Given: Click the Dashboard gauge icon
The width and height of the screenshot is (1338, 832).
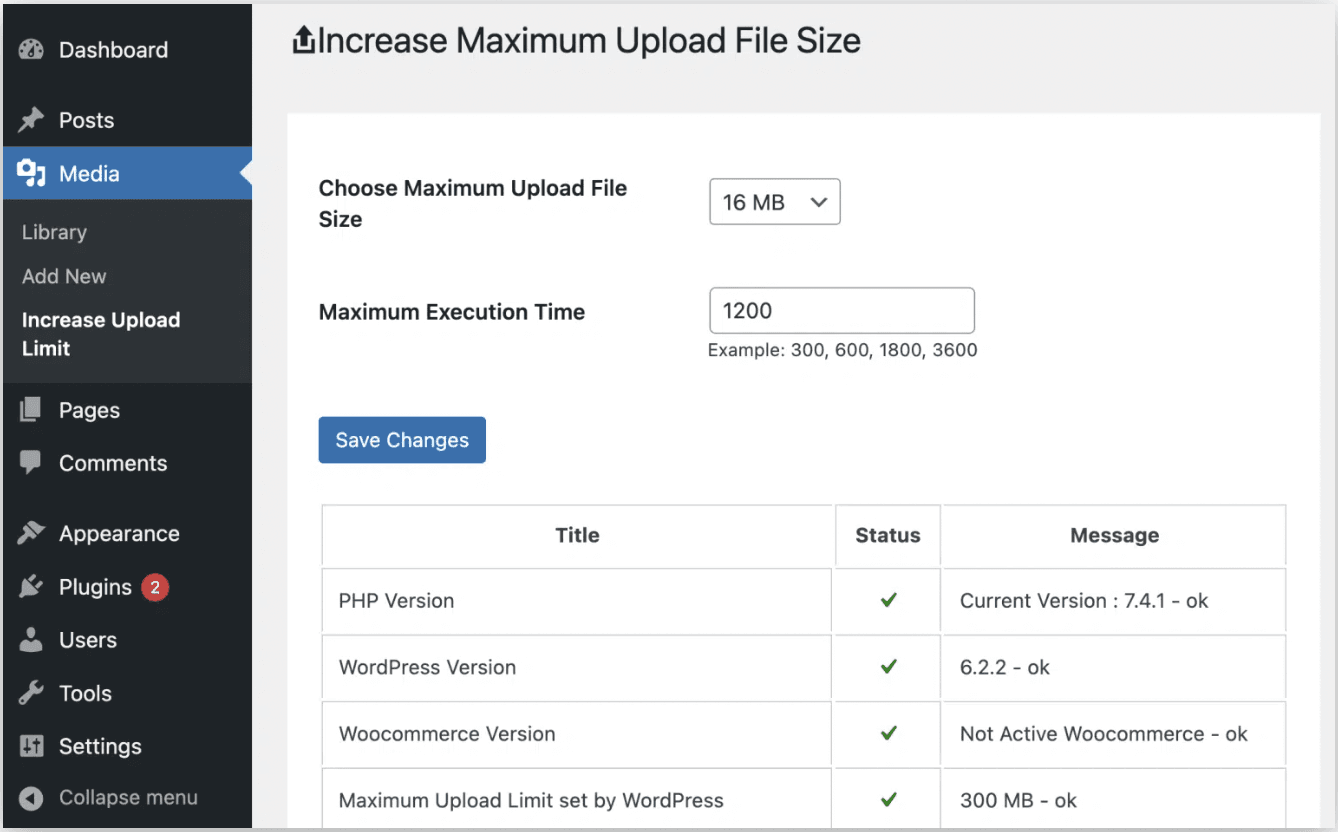Looking at the screenshot, I should 32,49.
